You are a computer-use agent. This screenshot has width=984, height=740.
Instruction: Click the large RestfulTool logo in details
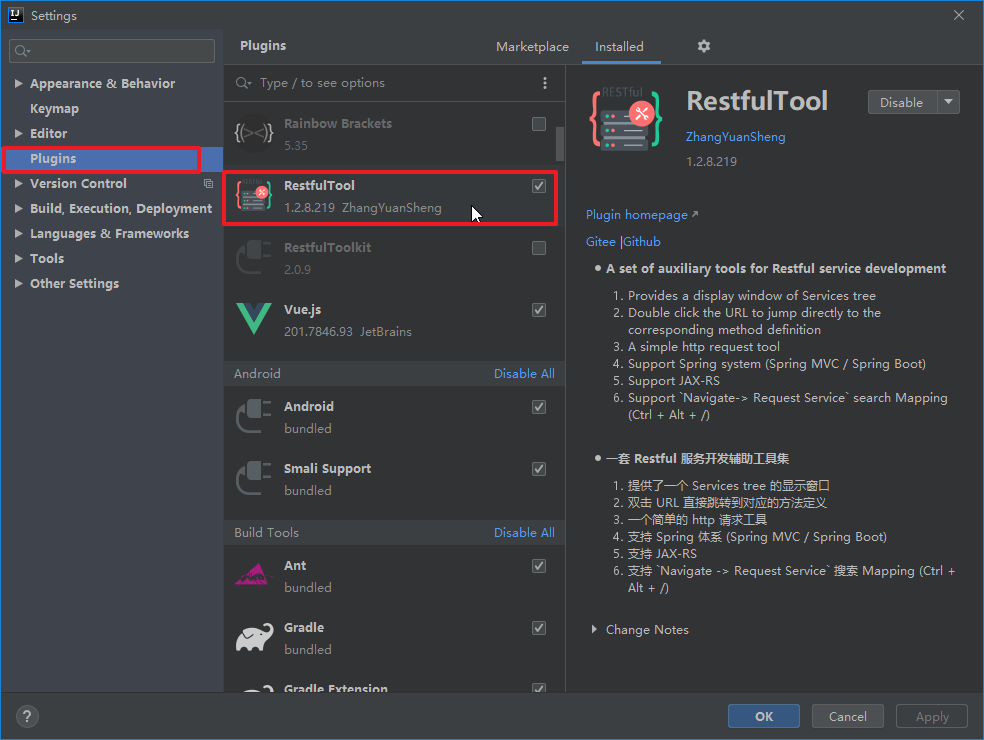click(626, 119)
